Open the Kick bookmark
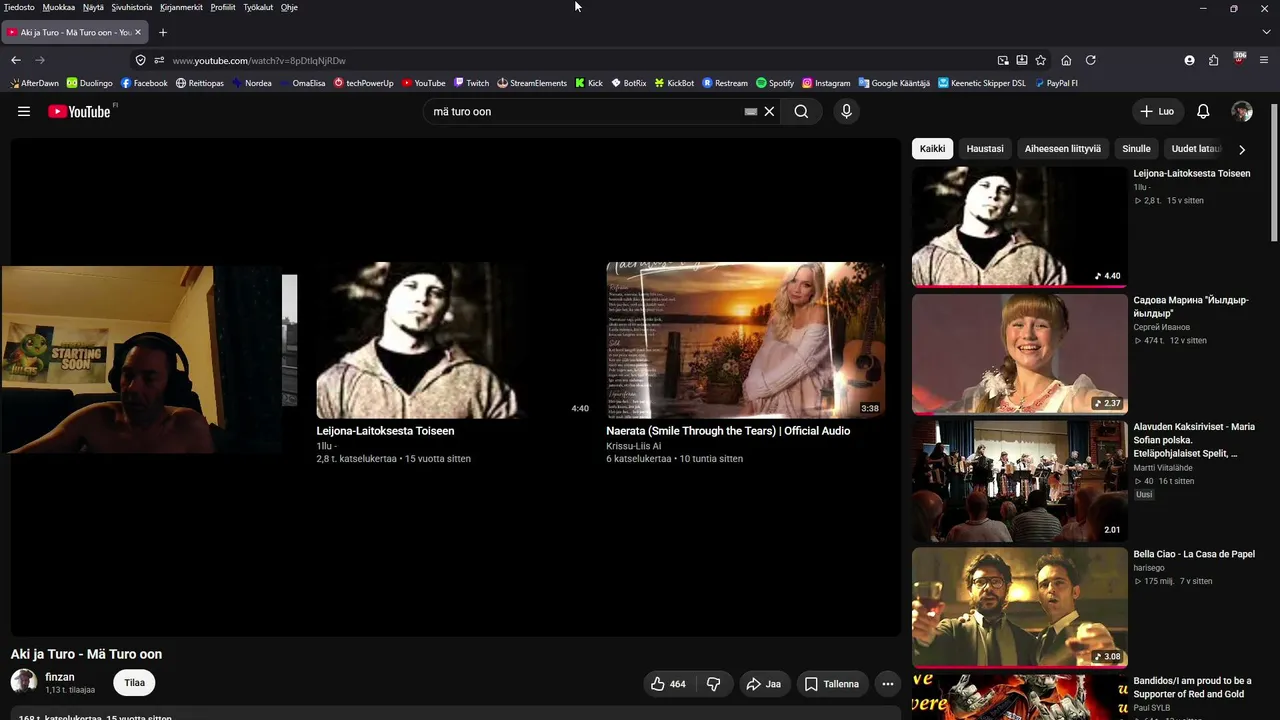Screen dimensions: 1280x720 tap(589, 83)
